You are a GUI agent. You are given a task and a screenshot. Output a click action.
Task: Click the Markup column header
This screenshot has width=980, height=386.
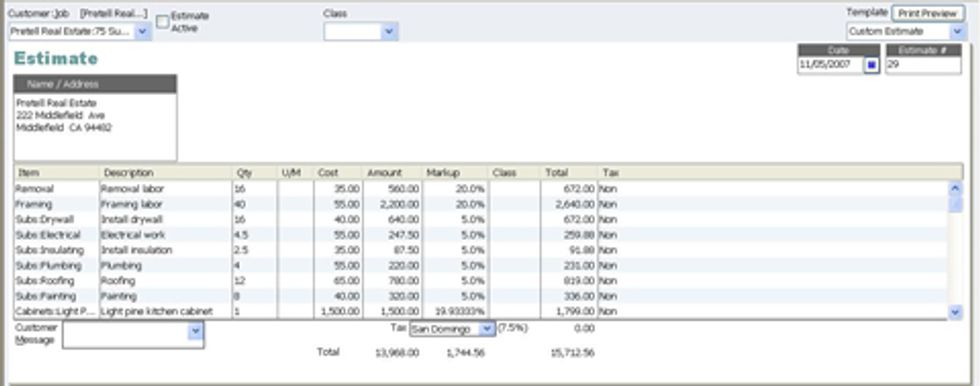pyautogui.click(x=455, y=172)
